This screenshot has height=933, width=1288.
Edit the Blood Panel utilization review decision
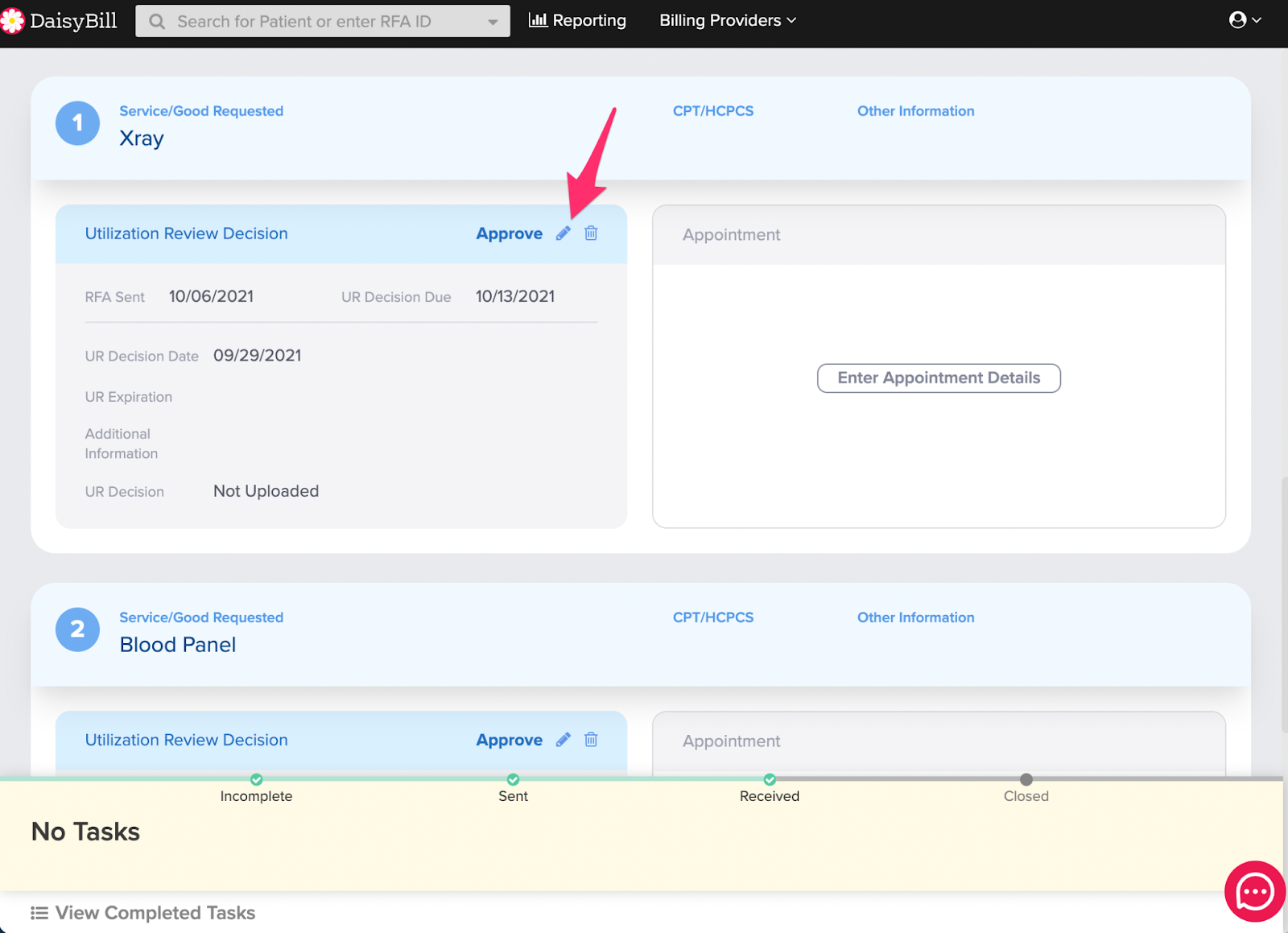pos(563,740)
